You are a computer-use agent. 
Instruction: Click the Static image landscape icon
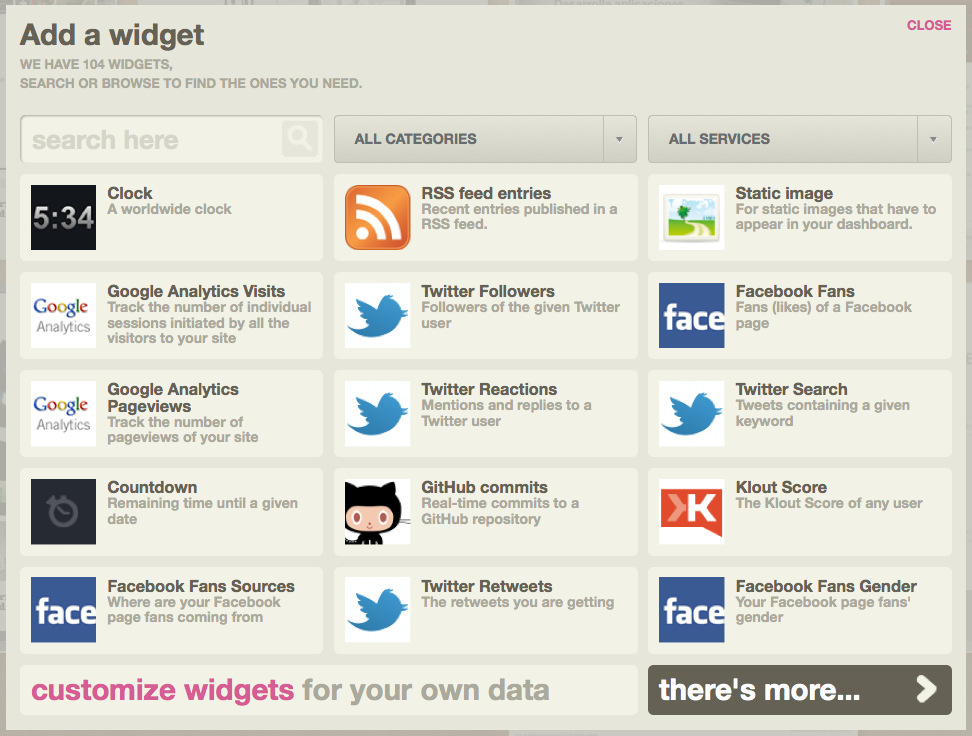pos(691,217)
